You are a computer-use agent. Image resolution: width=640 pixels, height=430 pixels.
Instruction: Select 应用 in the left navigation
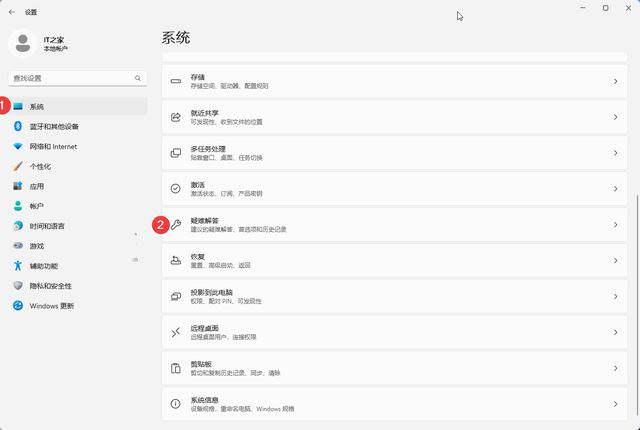pyautogui.click(x=37, y=186)
